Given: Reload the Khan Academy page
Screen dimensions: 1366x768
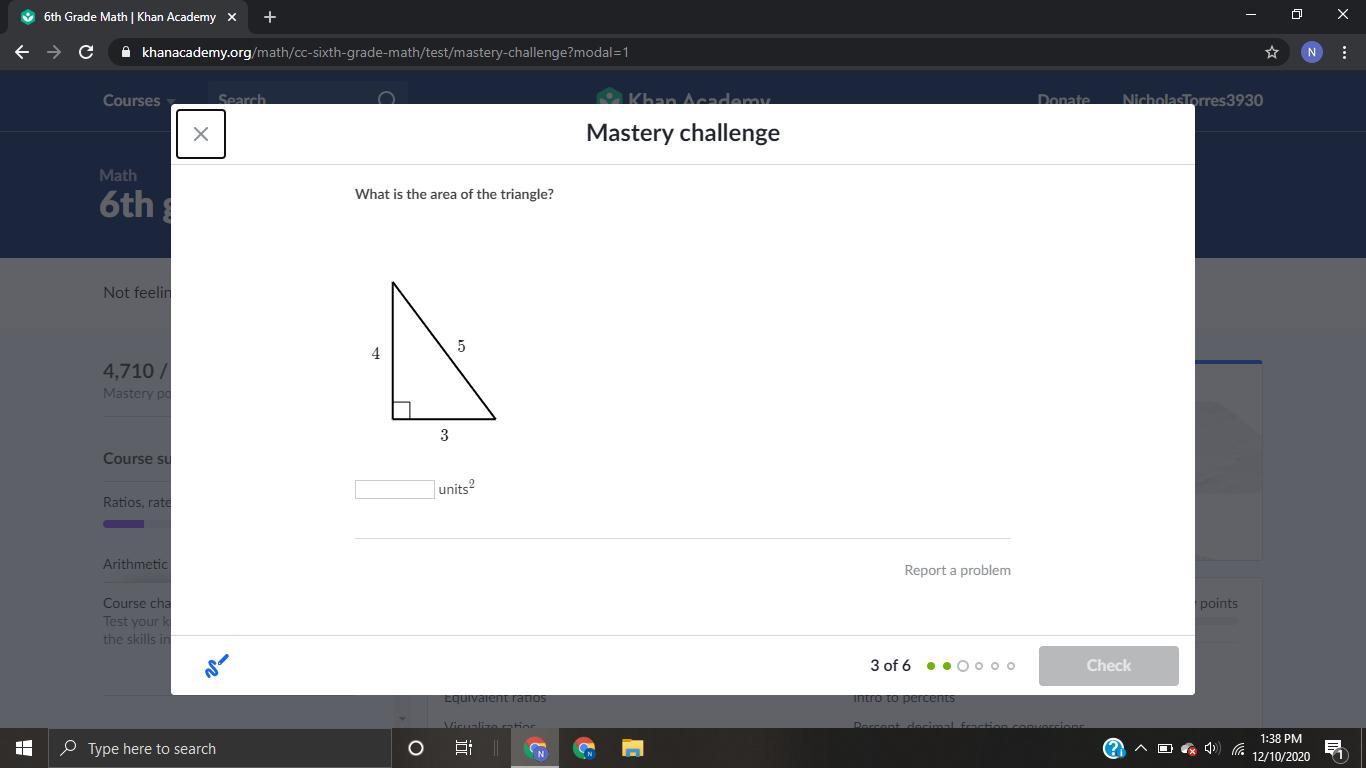Looking at the screenshot, I should [86, 52].
